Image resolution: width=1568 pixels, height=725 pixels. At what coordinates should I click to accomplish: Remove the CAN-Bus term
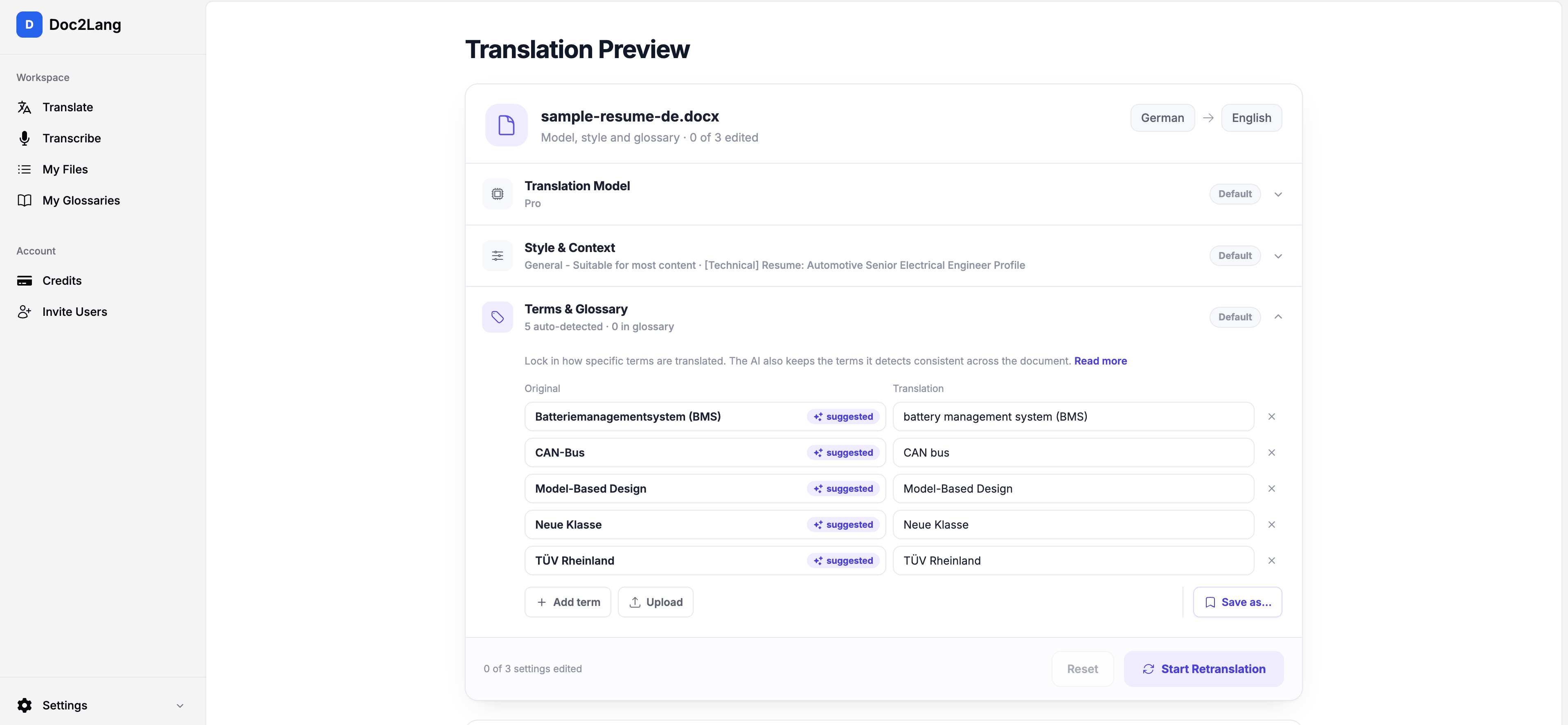(x=1271, y=452)
